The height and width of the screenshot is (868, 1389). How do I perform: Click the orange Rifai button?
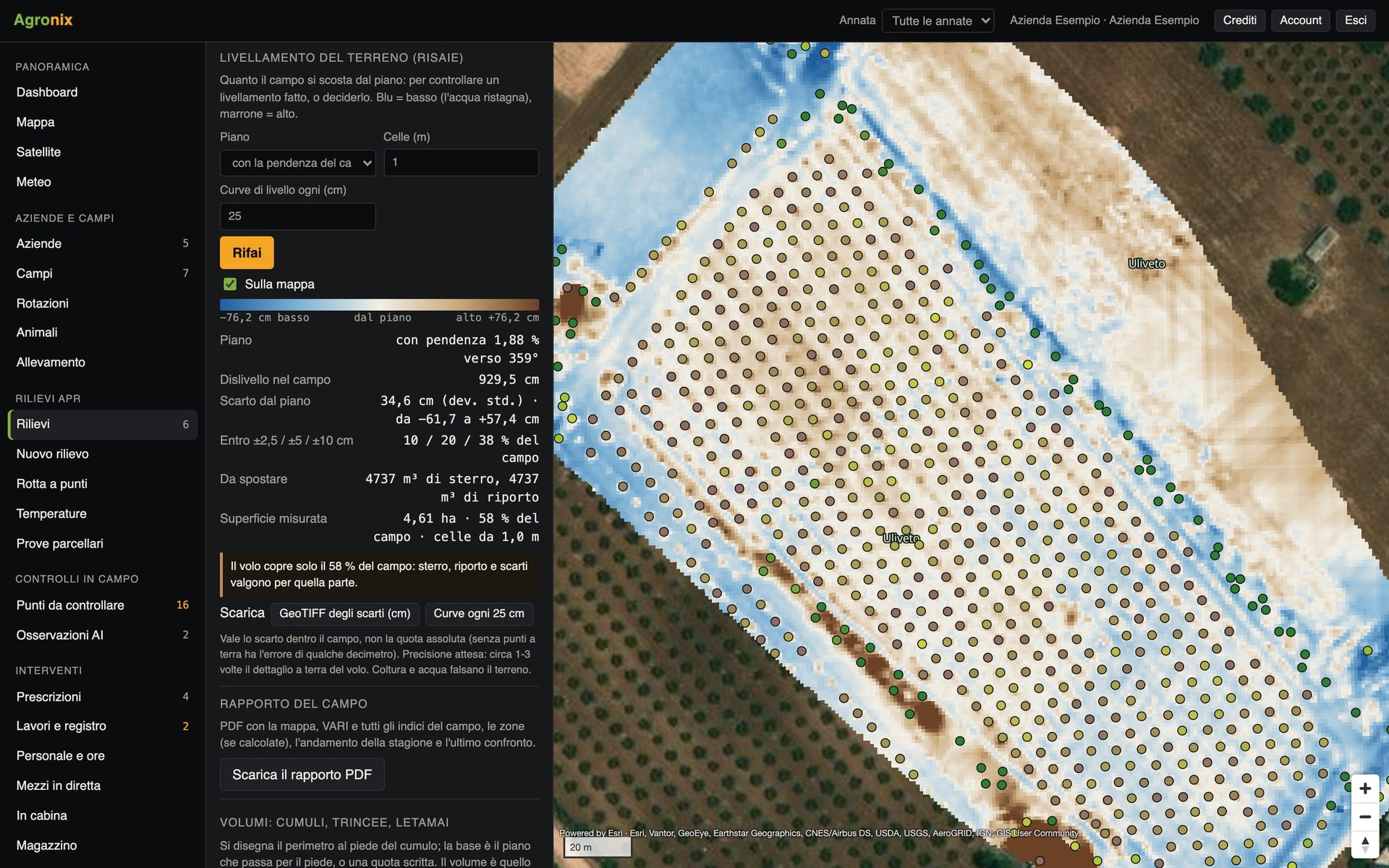click(x=247, y=252)
